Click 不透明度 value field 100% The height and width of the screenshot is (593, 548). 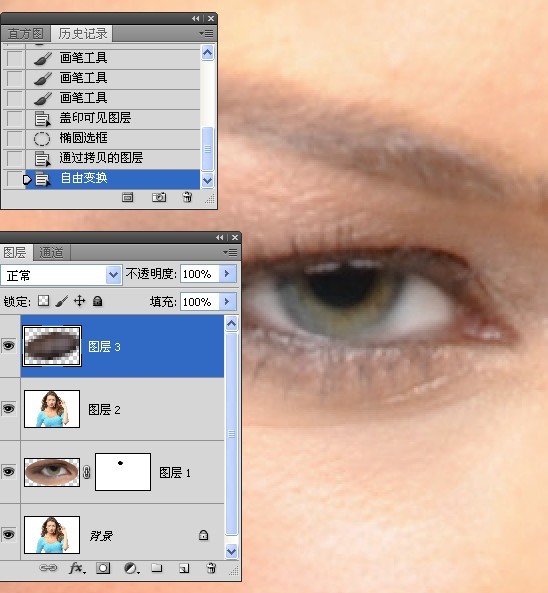(200, 273)
